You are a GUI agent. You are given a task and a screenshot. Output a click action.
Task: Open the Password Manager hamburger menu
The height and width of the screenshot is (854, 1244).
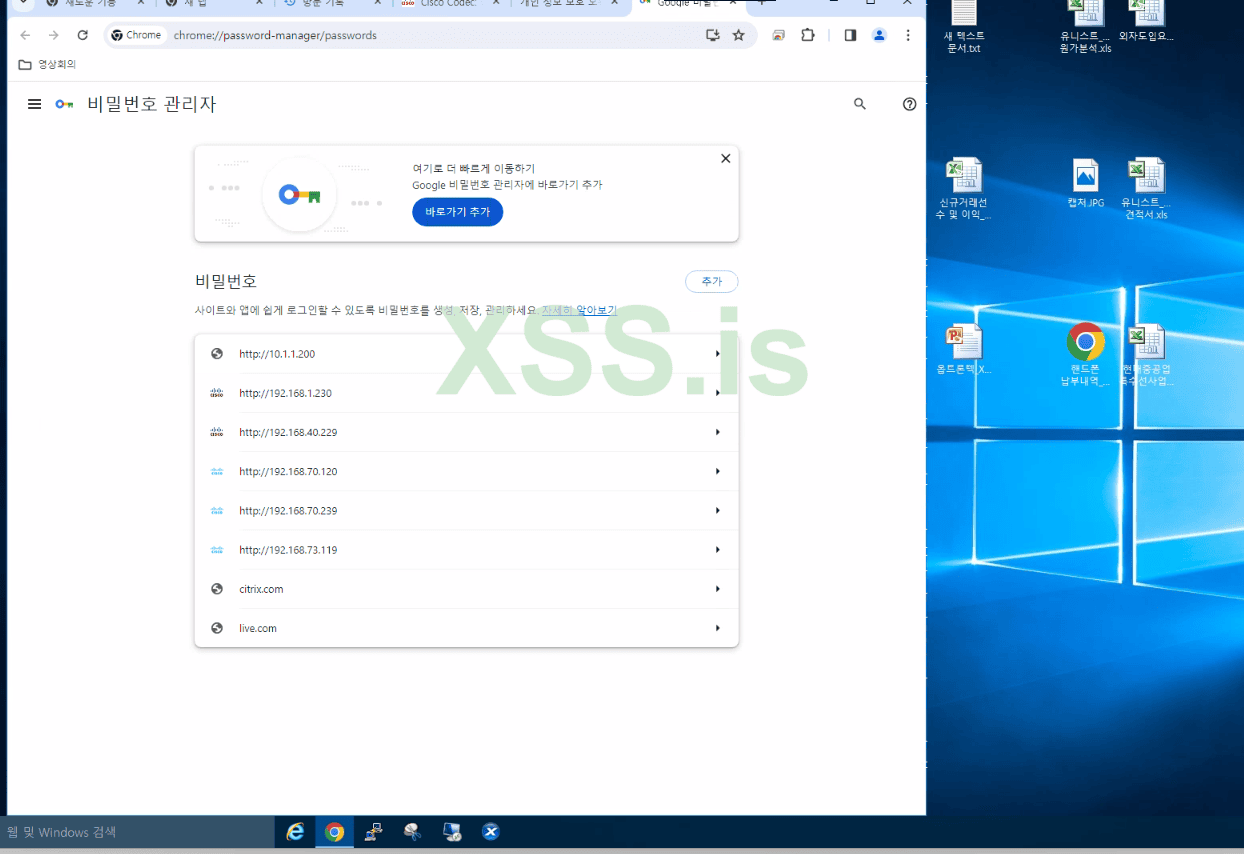point(35,104)
